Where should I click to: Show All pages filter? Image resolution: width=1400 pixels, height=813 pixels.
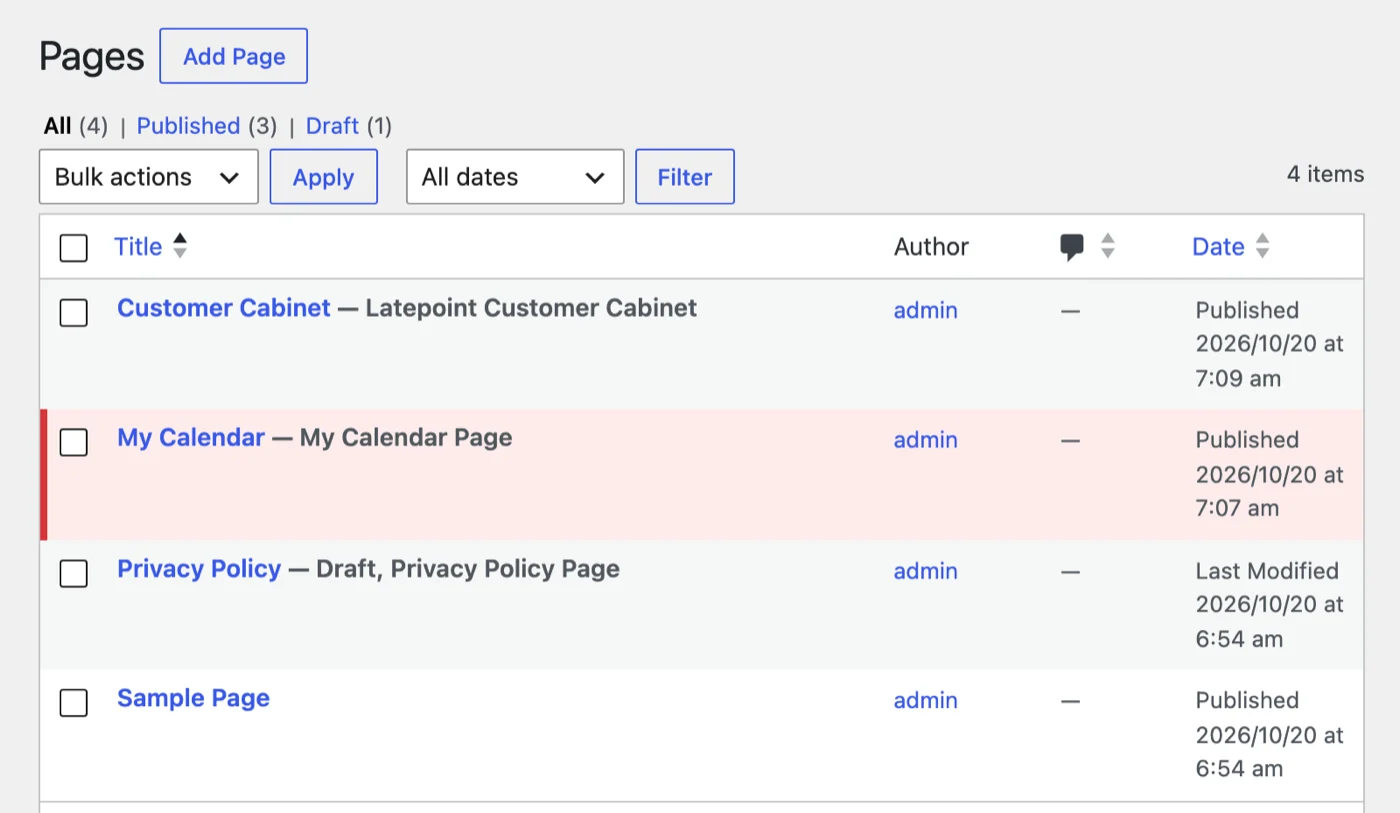(57, 126)
